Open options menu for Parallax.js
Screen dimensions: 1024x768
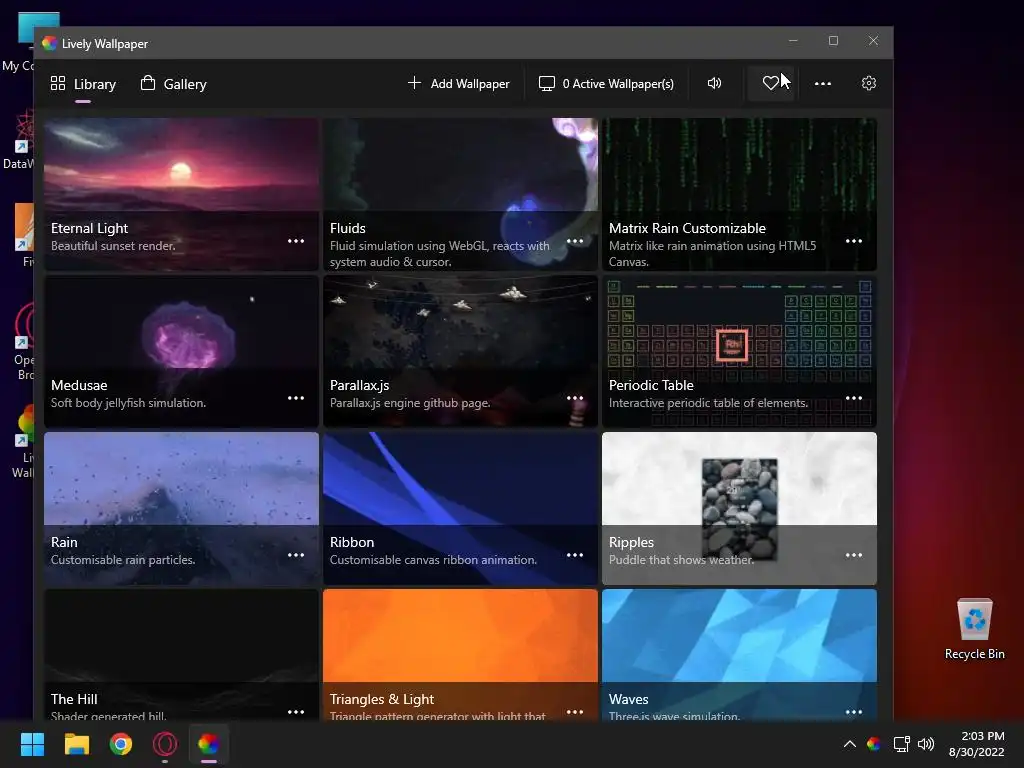point(575,398)
